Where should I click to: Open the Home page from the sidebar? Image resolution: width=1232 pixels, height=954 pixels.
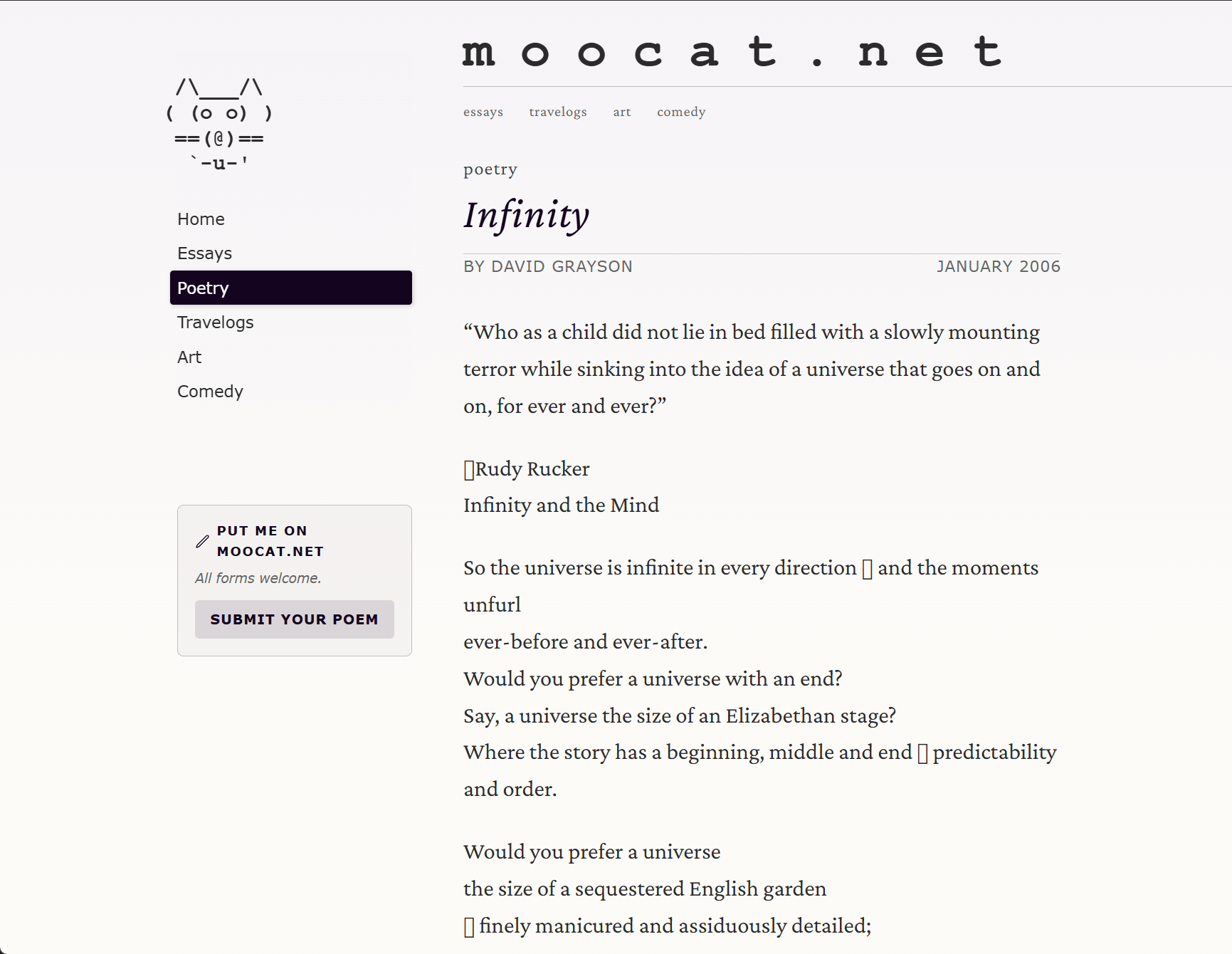click(x=201, y=219)
